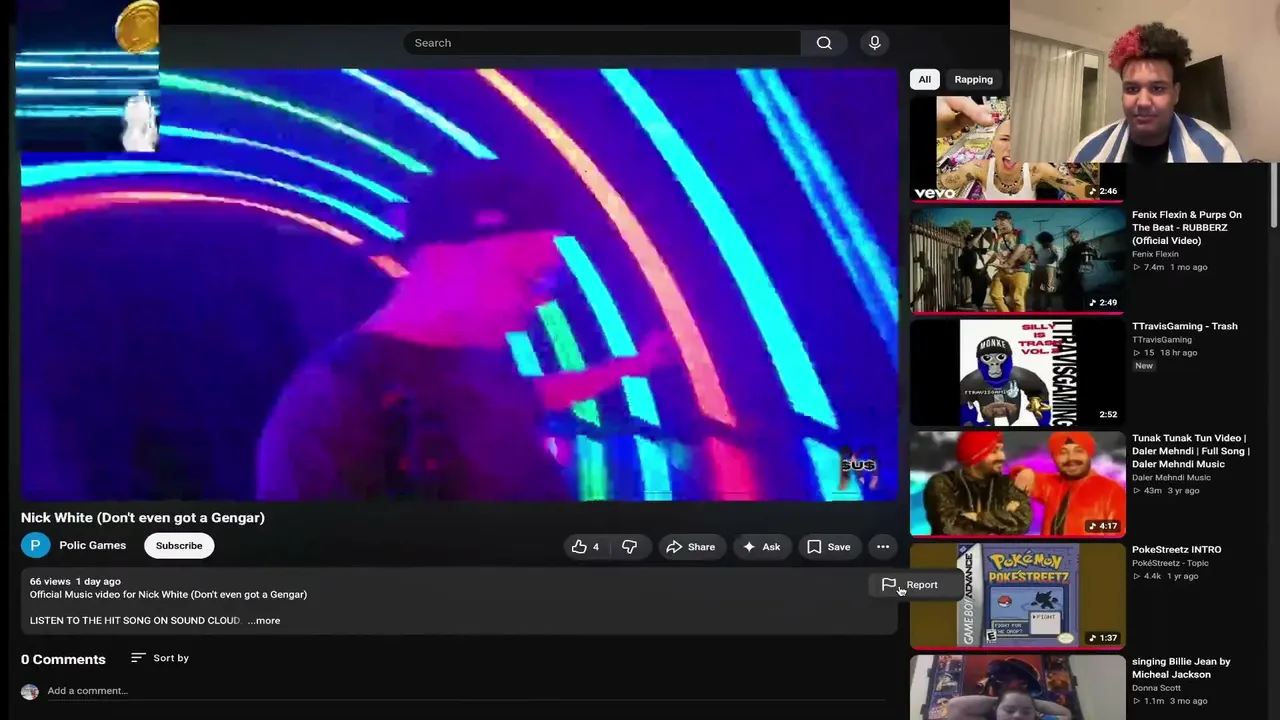The image size is (1280, 720).
Task: Subscribe to Polic Games channel
Action: point(179,546)
